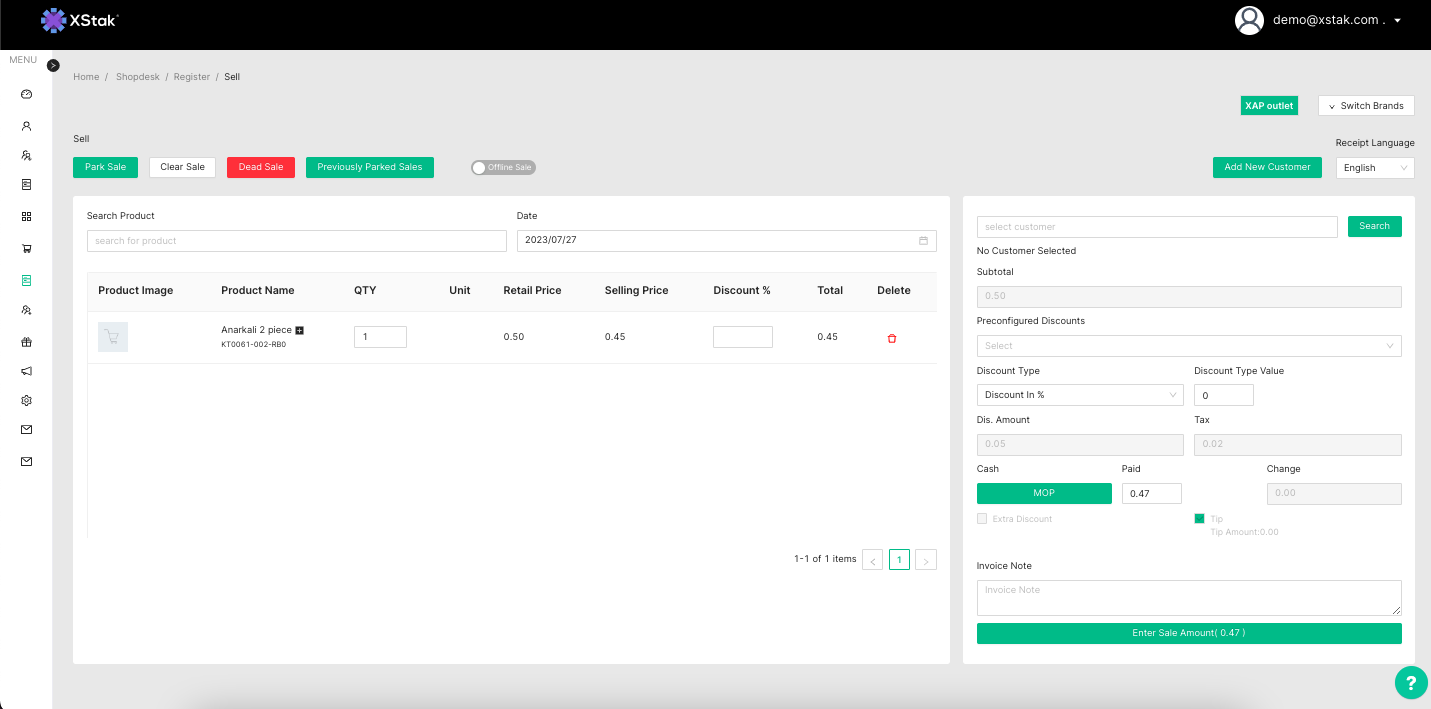Click the search for product field
Viewport: 1431px width, 709px height.
click(x=296, y=241)
